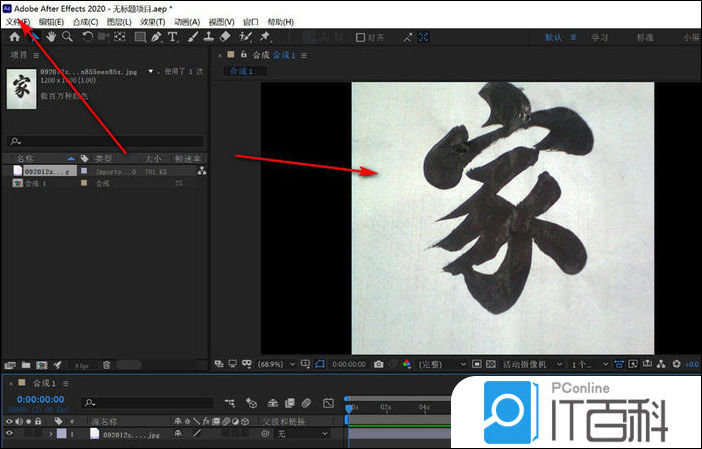This screenshot has width=702, height=449.
Task: Select the Rectangle shape tool
Action: pyautogui.click(x=140, y=37)
